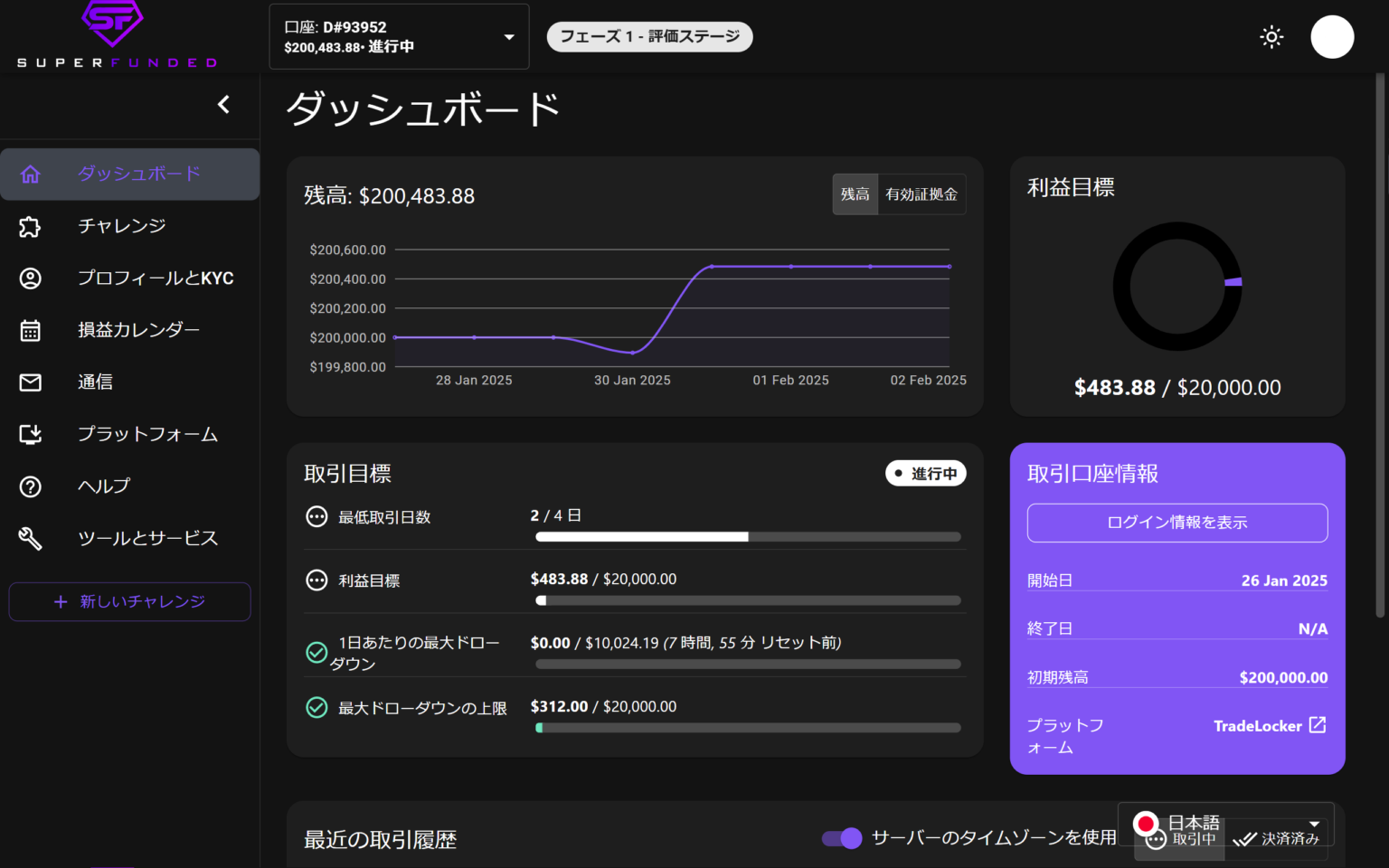
Task: Open the user profile avatar
Action: (x=1331, y=37)
